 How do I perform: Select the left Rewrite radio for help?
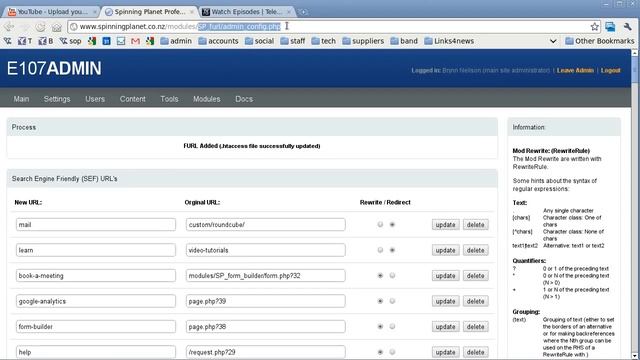pyautogui.click(x=380, y=352)
